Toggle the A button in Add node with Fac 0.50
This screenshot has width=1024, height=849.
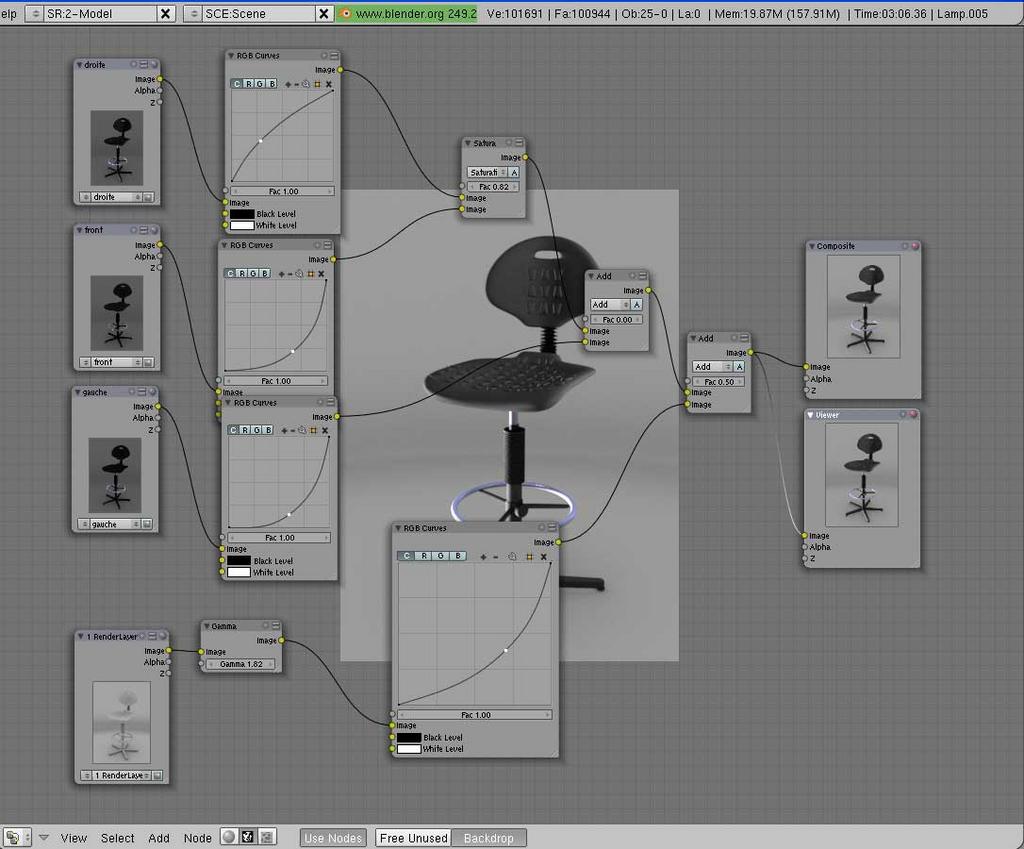[739, 367]
